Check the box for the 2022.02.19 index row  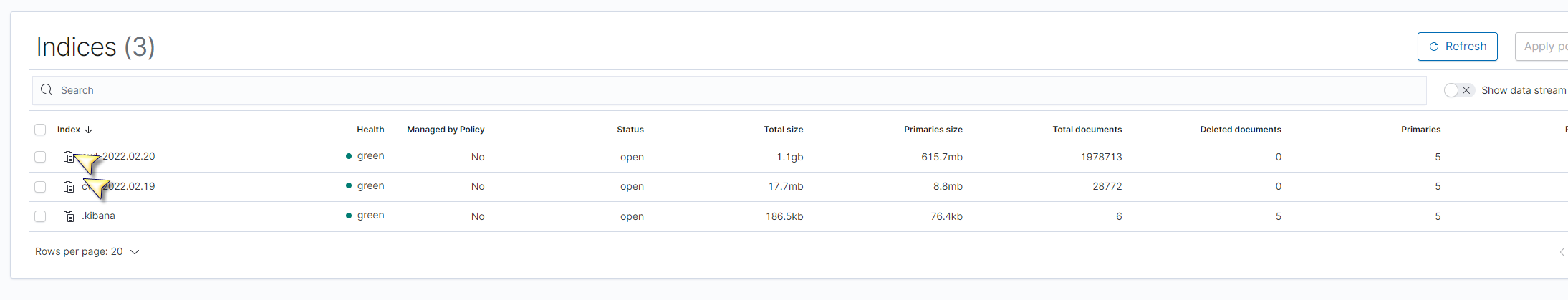click(40, 187)
